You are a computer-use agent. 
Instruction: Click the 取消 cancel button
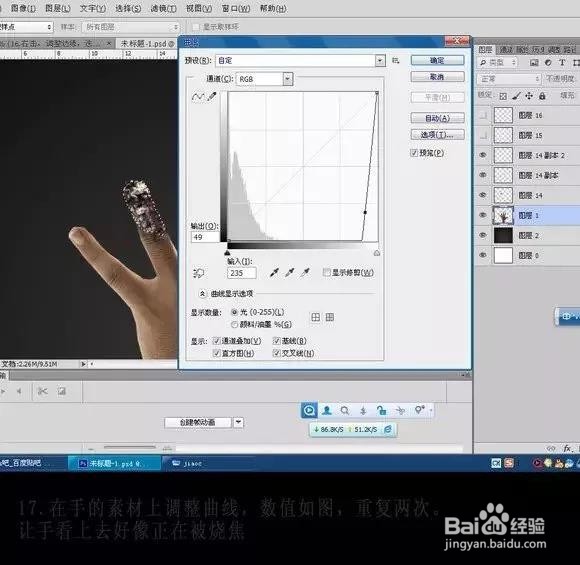[437, 77]
